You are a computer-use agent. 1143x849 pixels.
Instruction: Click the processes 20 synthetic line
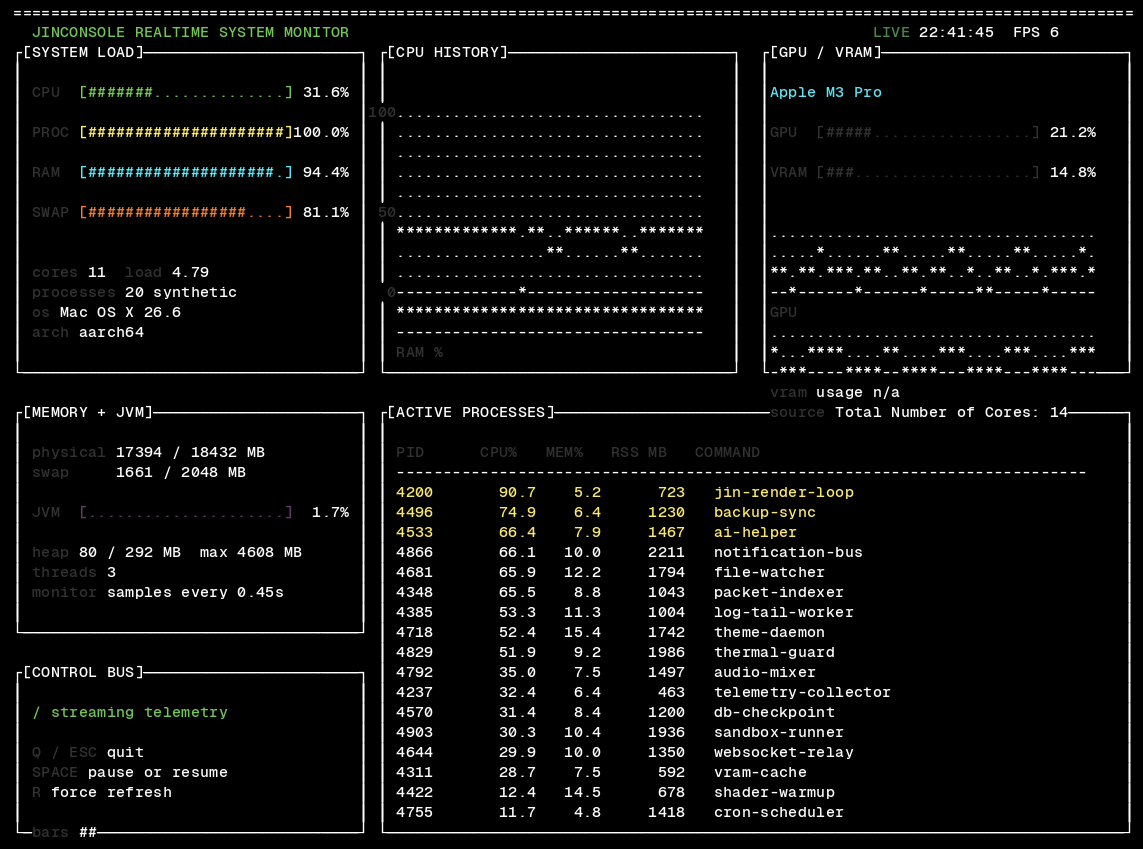[134, 292]
